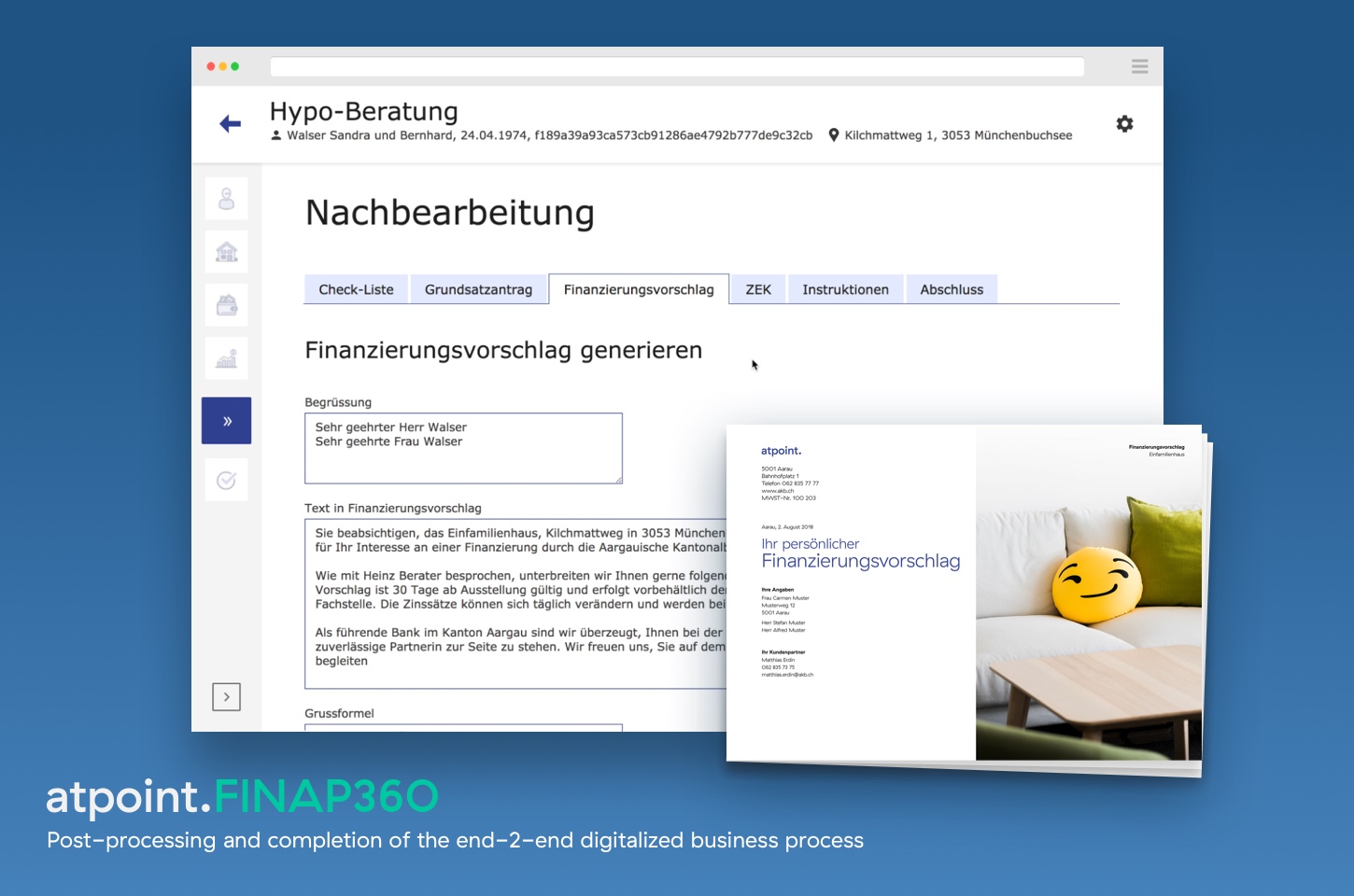Viewport: 1354px width, 896px height.
Task: Click the browser address bar
Action: (x=677, y=66)
